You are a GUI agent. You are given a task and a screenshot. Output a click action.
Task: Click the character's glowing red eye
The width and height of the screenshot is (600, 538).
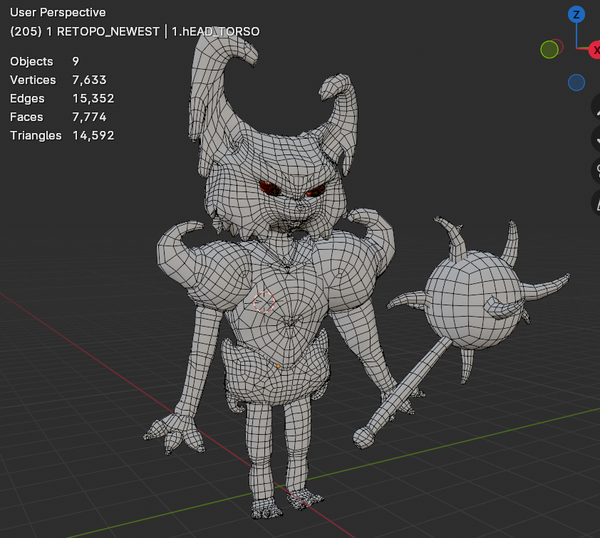(270, 186)
